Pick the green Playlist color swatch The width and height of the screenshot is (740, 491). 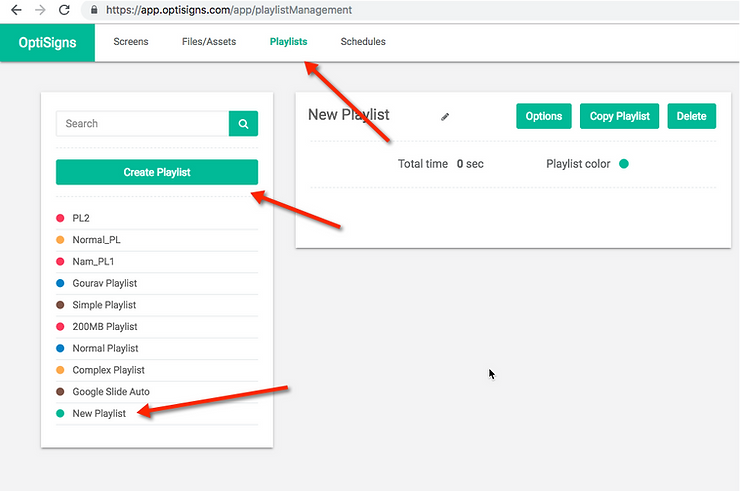[624, 164]
